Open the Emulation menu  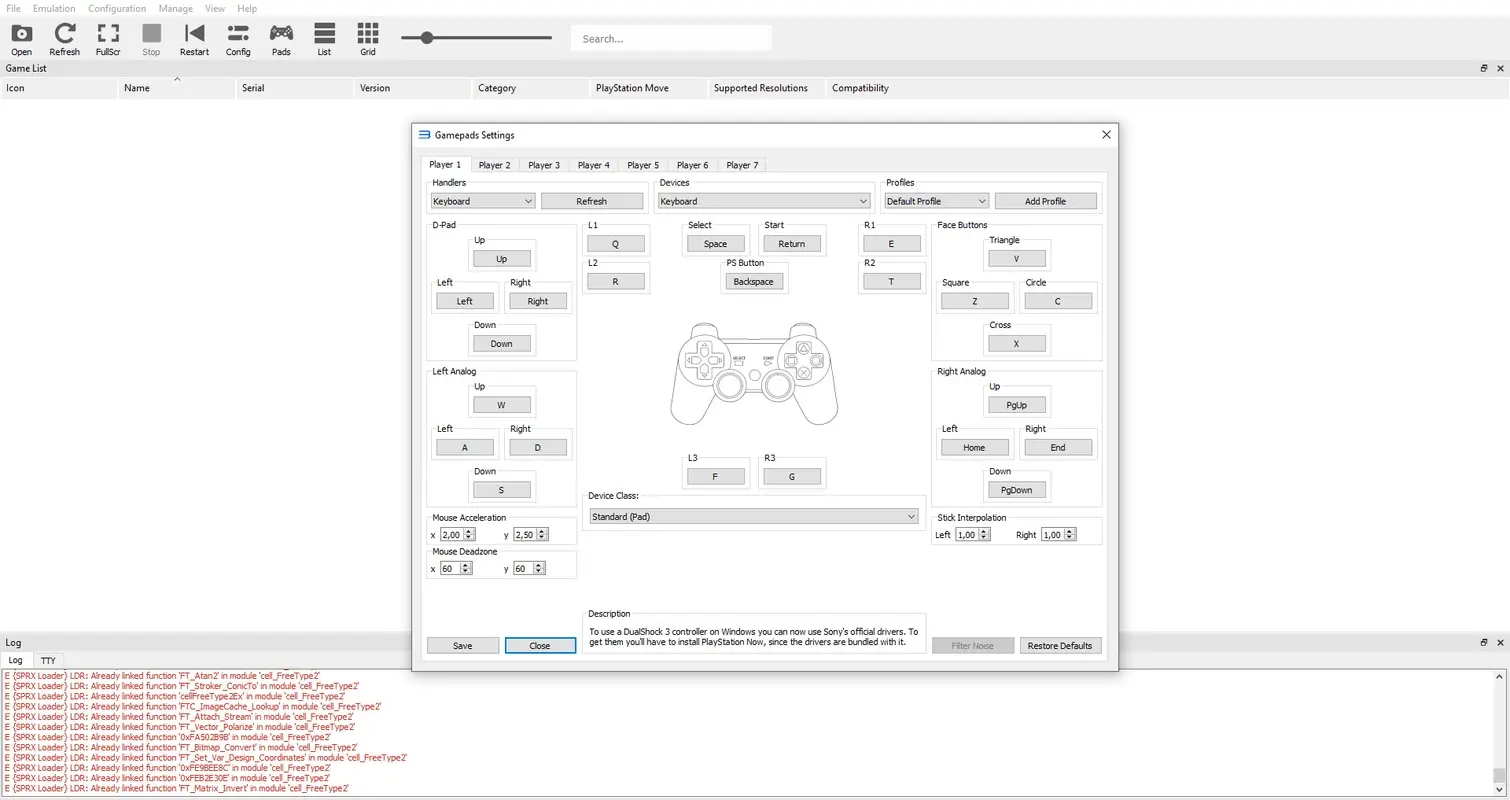(53, 8)
